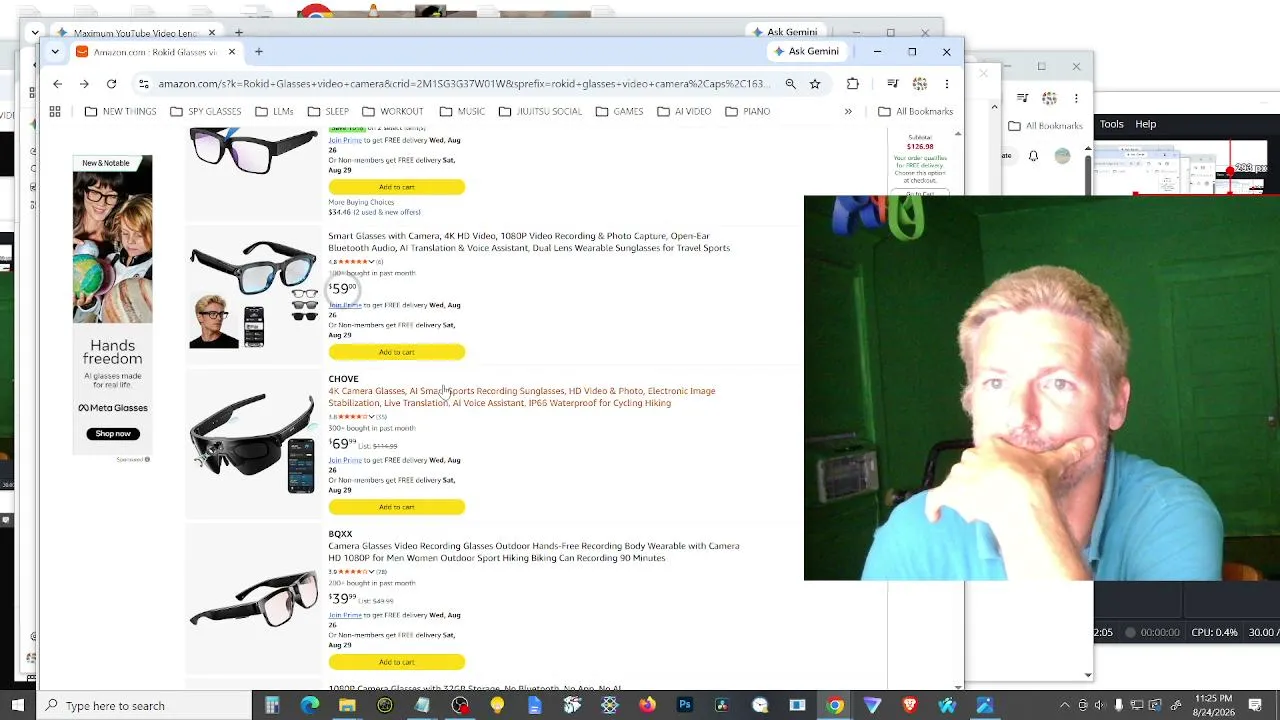The width and height of the screenshot is (1280, 720).
Task: Open the Extensions puzzle icon
Action: point(852,84)
